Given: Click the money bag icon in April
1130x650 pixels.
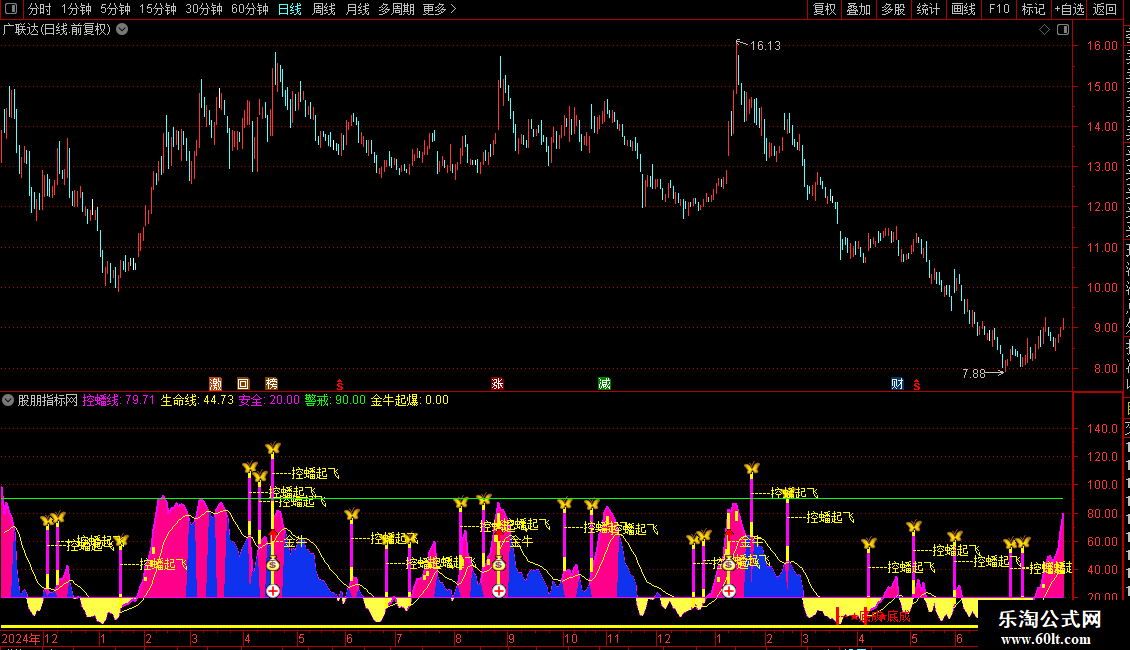Looking at the screenshot, I should [x=272, y=564].
